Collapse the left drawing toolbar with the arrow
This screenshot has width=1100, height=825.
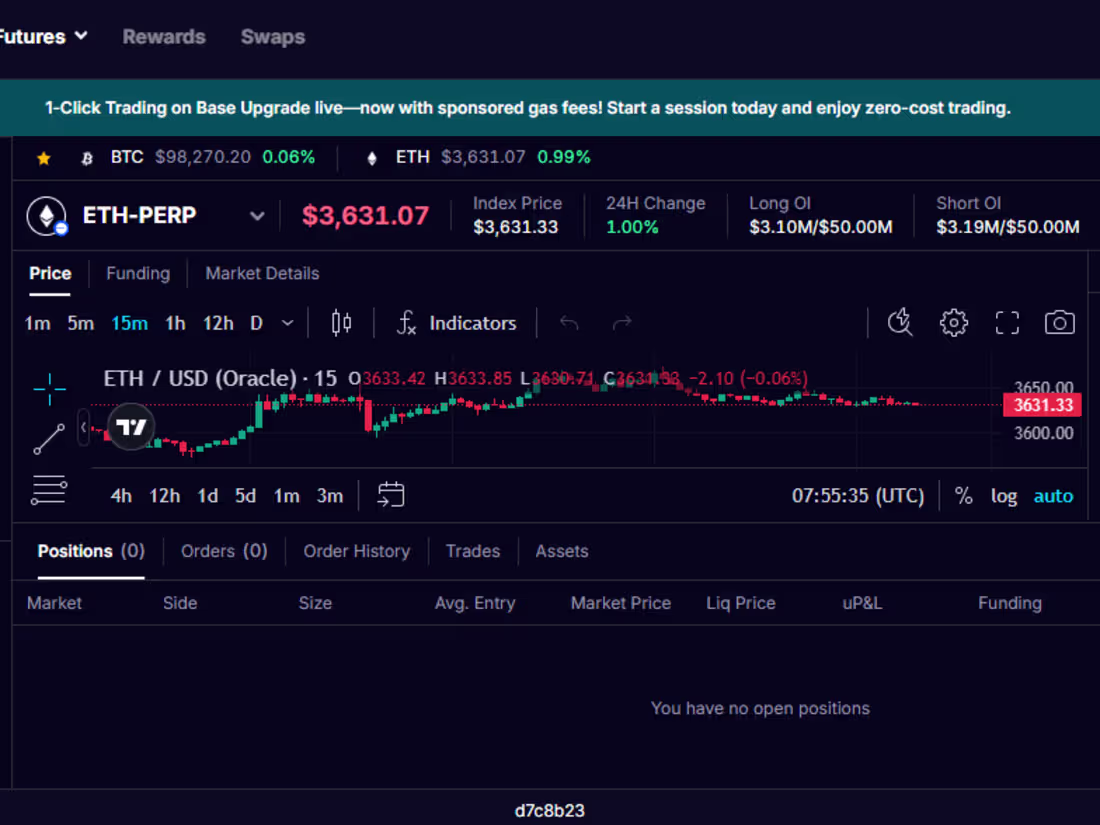pyautogui.click(x=83, y=427)
